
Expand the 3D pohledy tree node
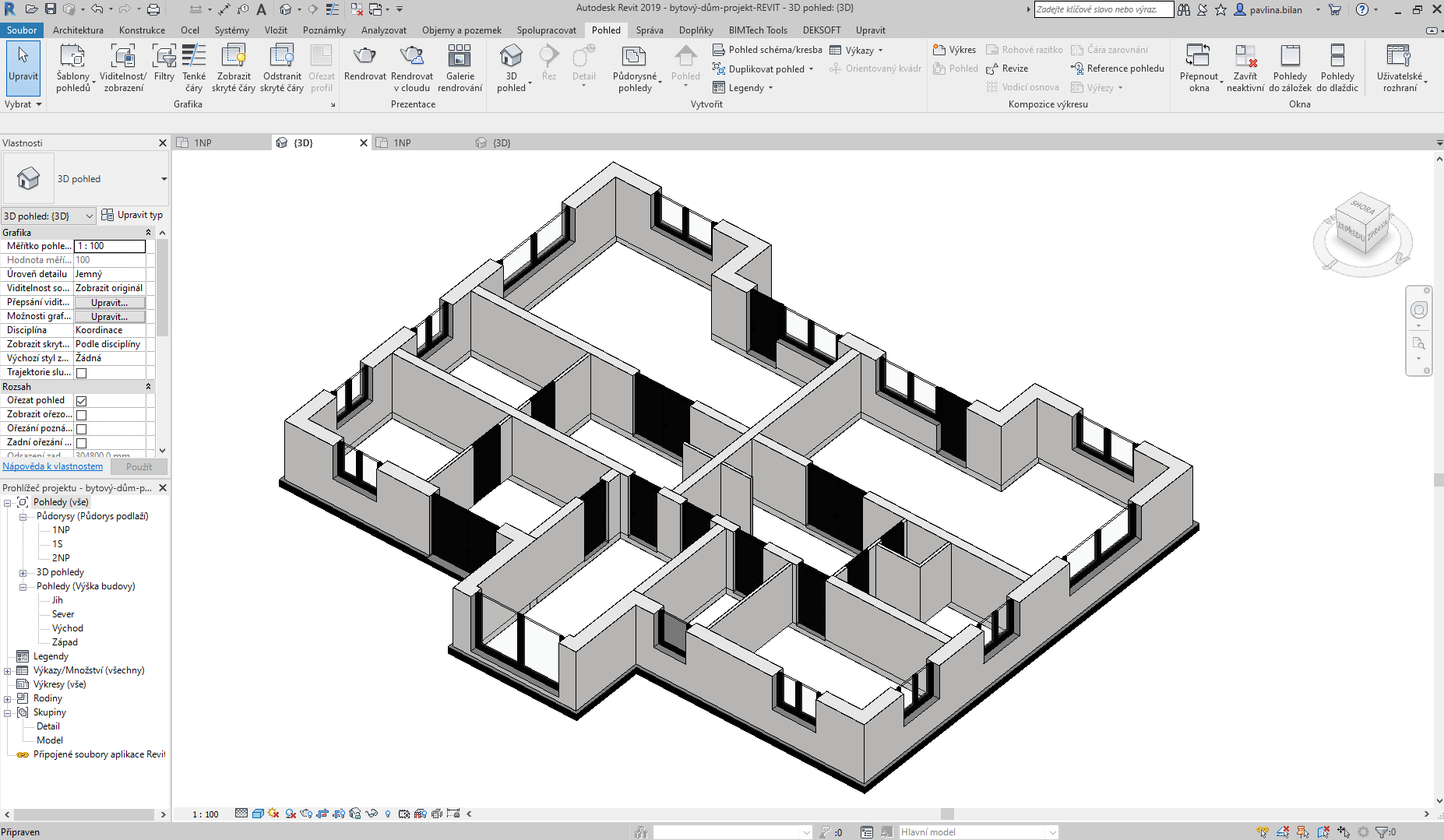point(23,572)
